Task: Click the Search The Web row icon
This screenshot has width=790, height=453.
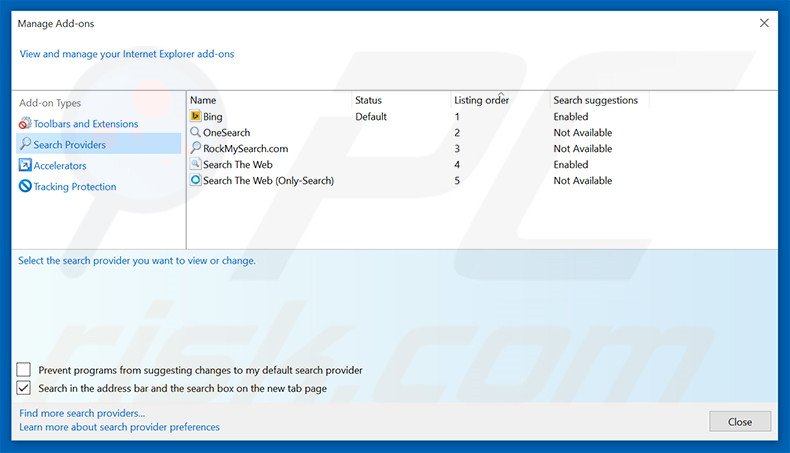Action: point(195,164)
